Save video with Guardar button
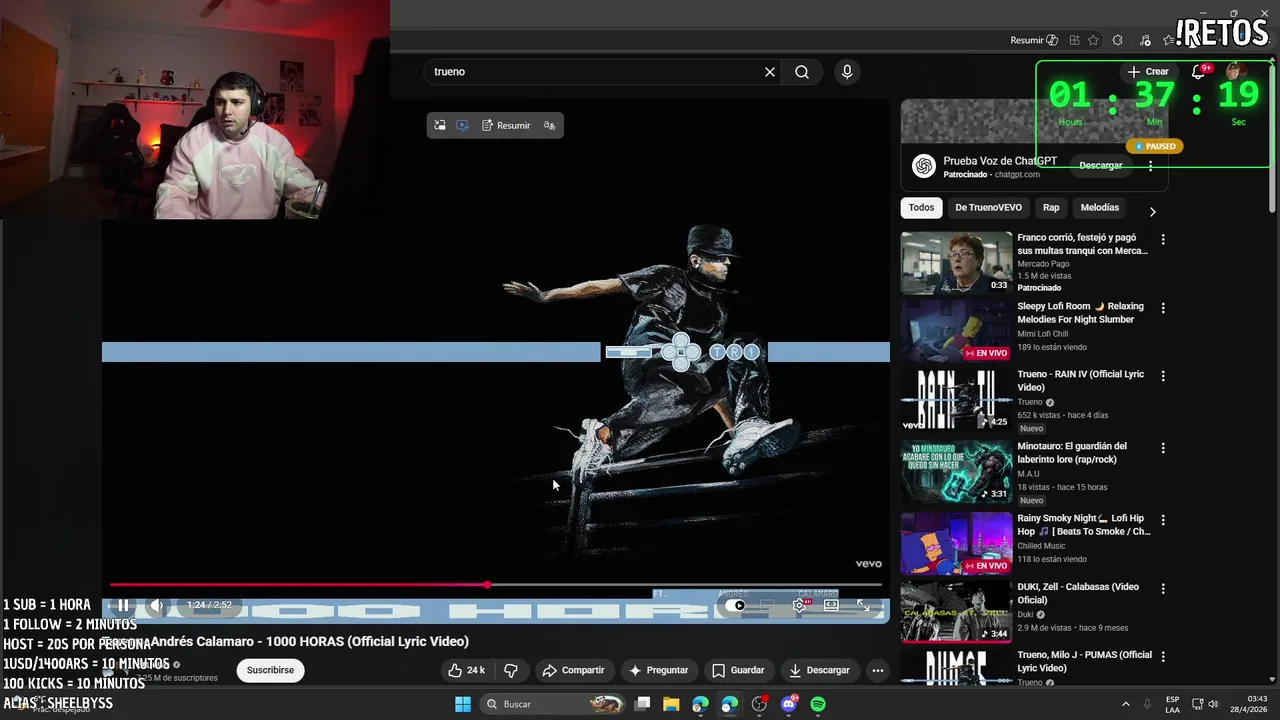 click(x=738, y=670)
